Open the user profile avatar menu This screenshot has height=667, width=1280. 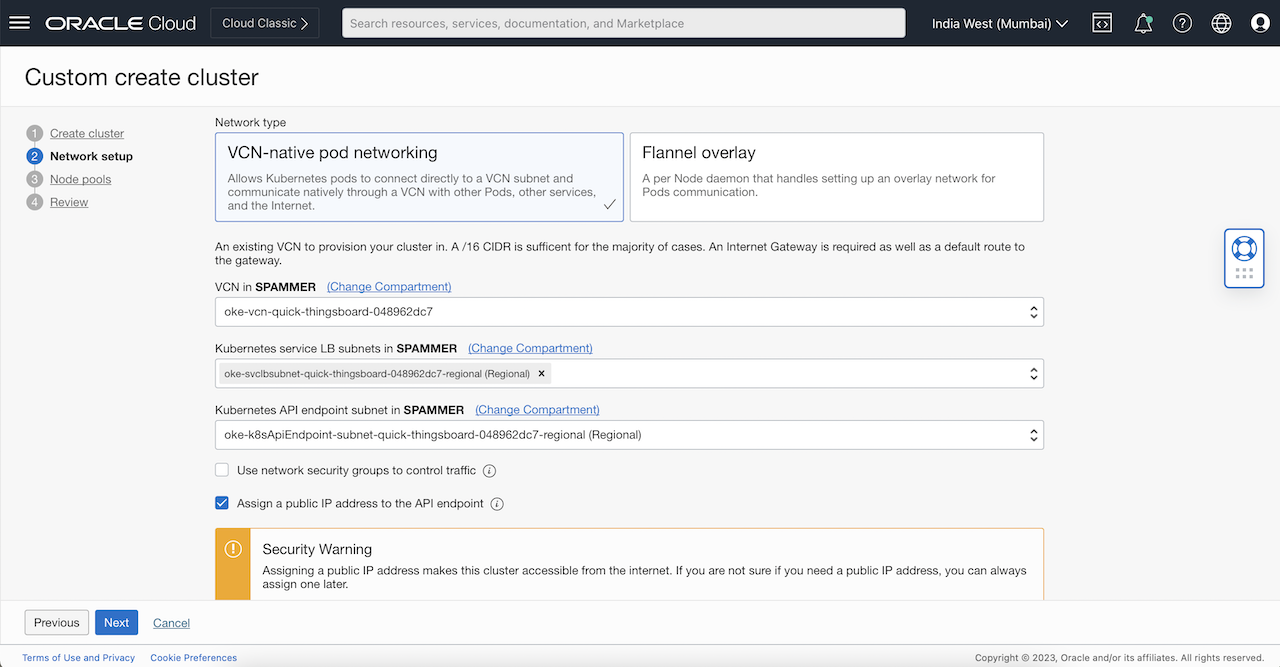(x=1260, y=23)
